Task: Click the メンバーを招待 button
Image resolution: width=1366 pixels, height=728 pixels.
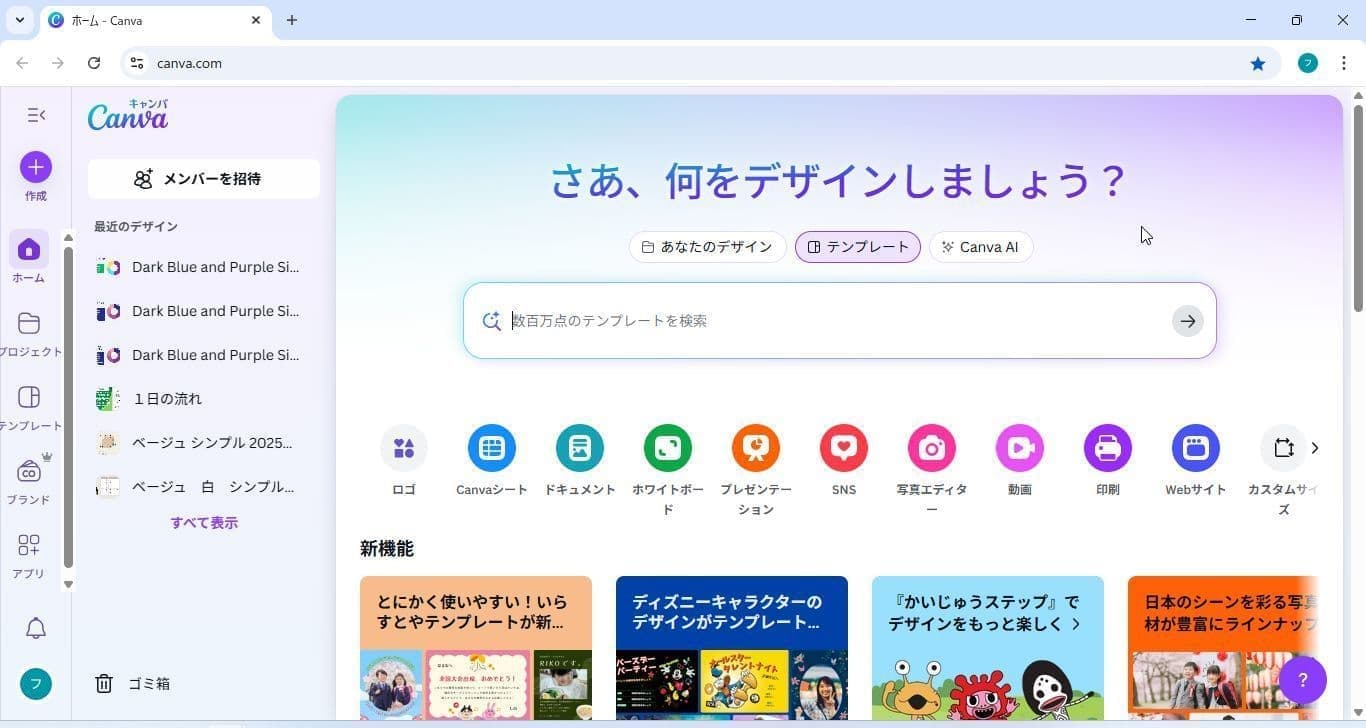Action: pos(203,178)
